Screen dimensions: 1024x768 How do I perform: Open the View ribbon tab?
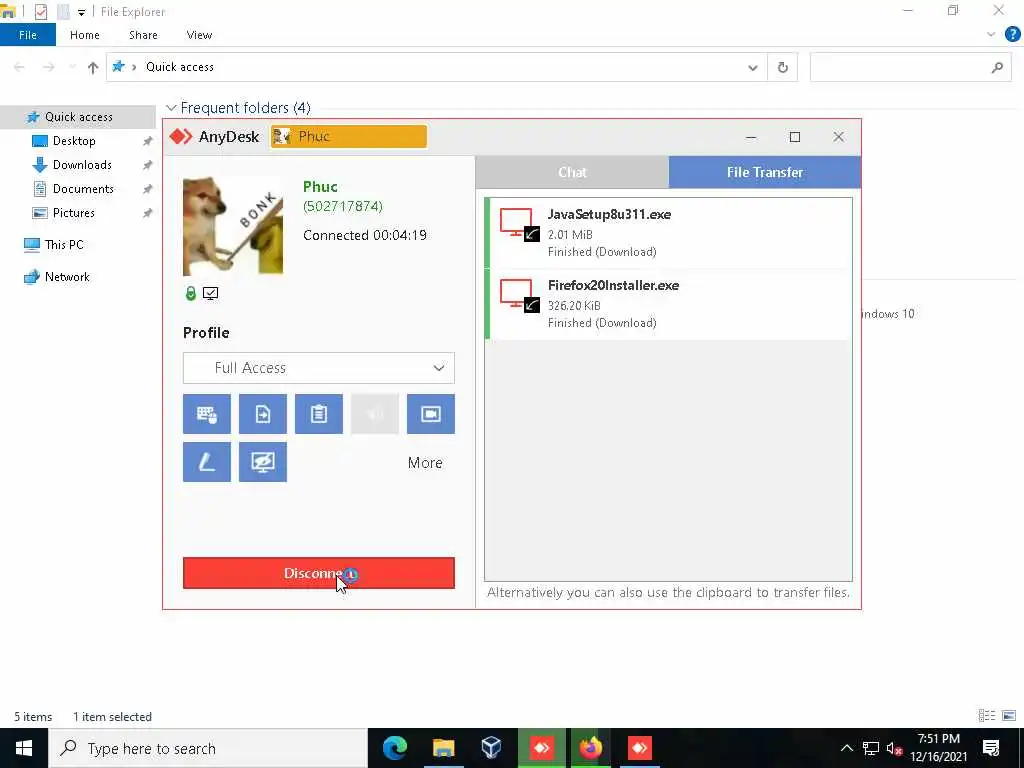(x=199, y=35)
